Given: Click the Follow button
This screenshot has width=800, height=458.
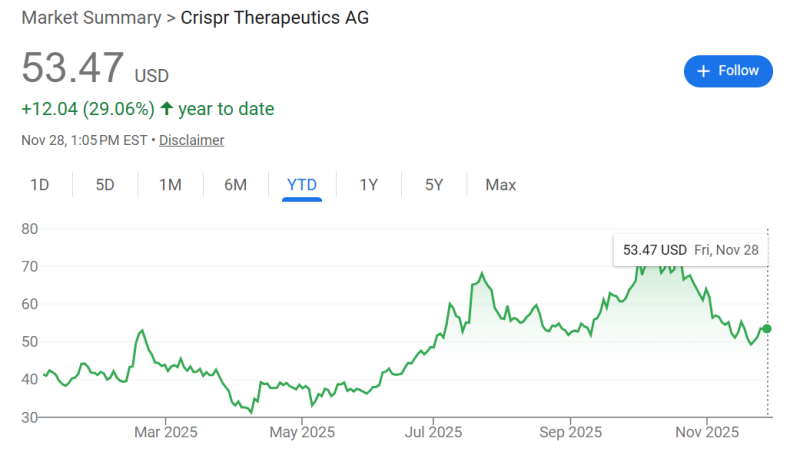Looking at the screenshot, I should pyautogui.click(x=728, y=71).
